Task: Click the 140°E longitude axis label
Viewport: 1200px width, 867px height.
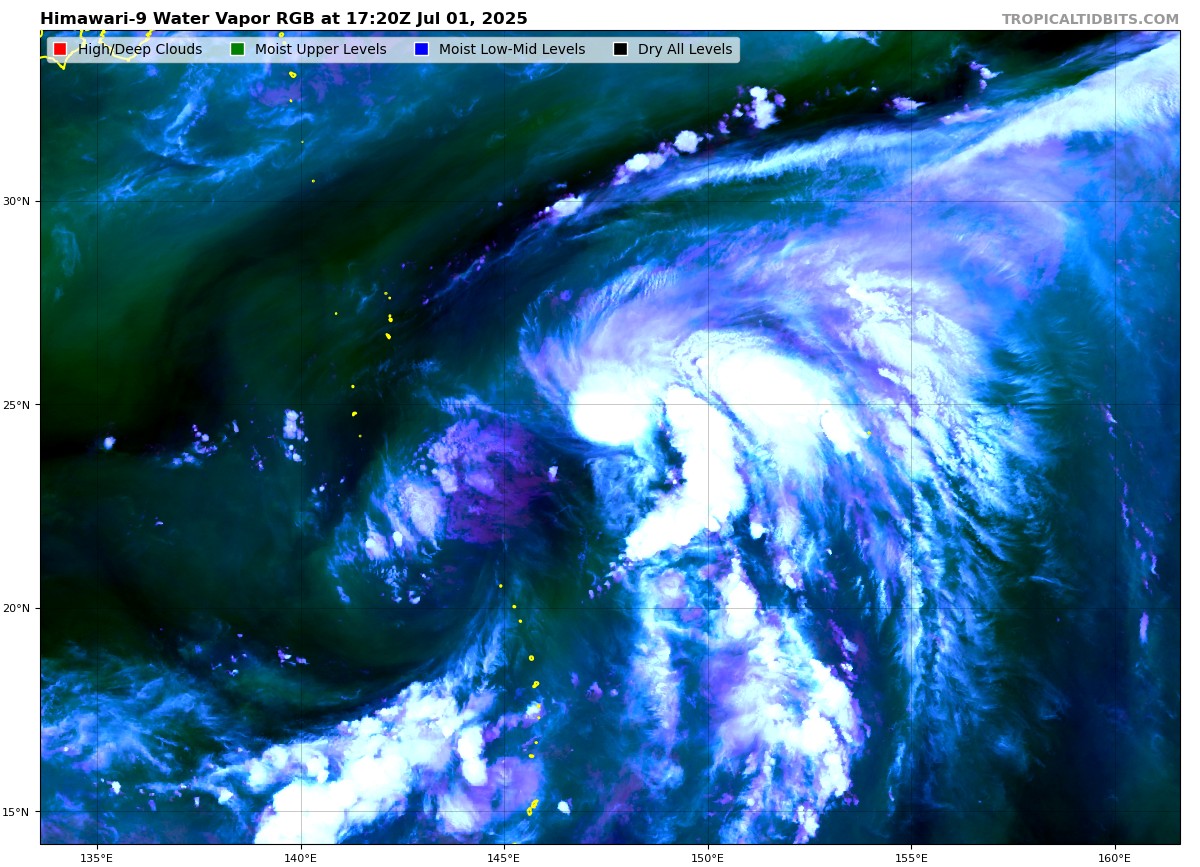Action: [x=300, y=857]
